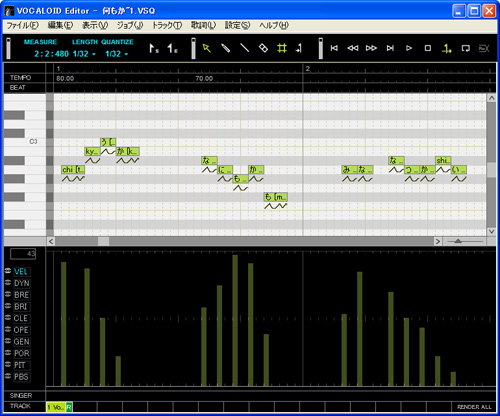This screenshot has width=500, height=416.
Task: Select the 'chi [t..' note
Action: click(x=73, y=170)
